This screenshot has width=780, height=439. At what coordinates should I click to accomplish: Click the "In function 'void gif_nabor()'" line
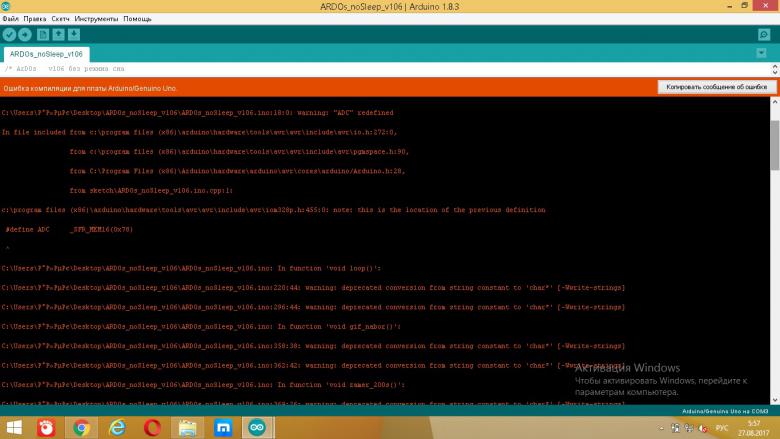pos(201,327)
